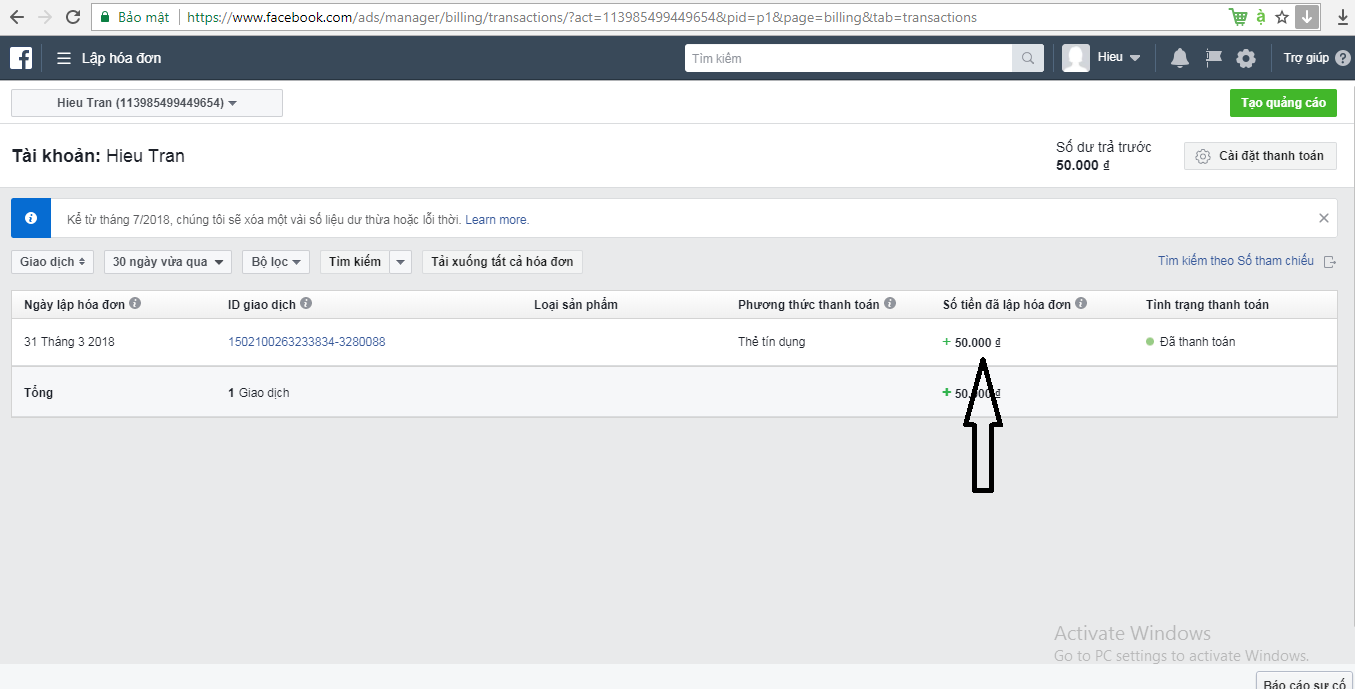Click info icon beside Số tiền đã lập hóa đơn
Screen dimensions: 1355x689
point(1081,303)
